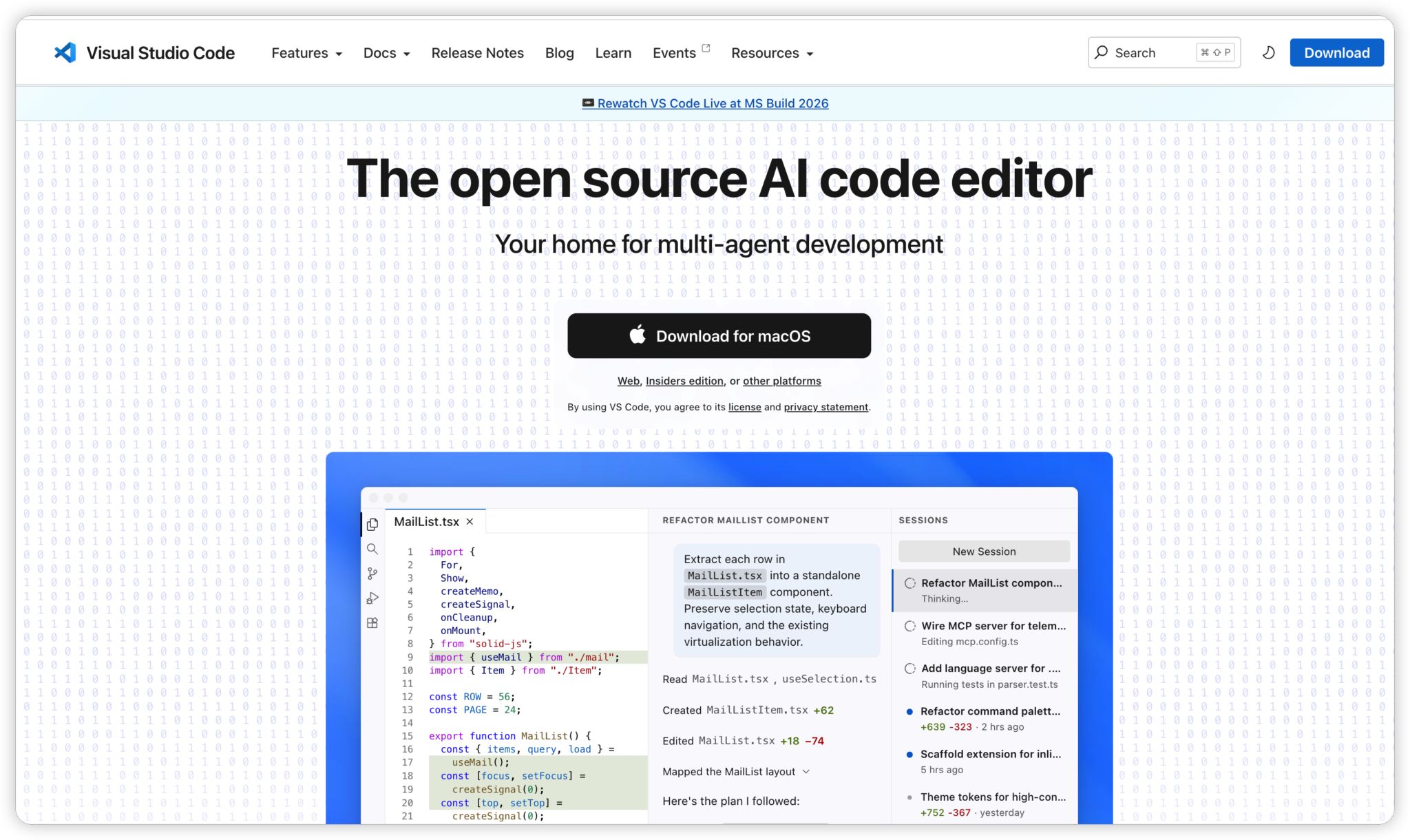
Task: Select the Wire MCP server for telem... session
Action: [x=985, y=633]
